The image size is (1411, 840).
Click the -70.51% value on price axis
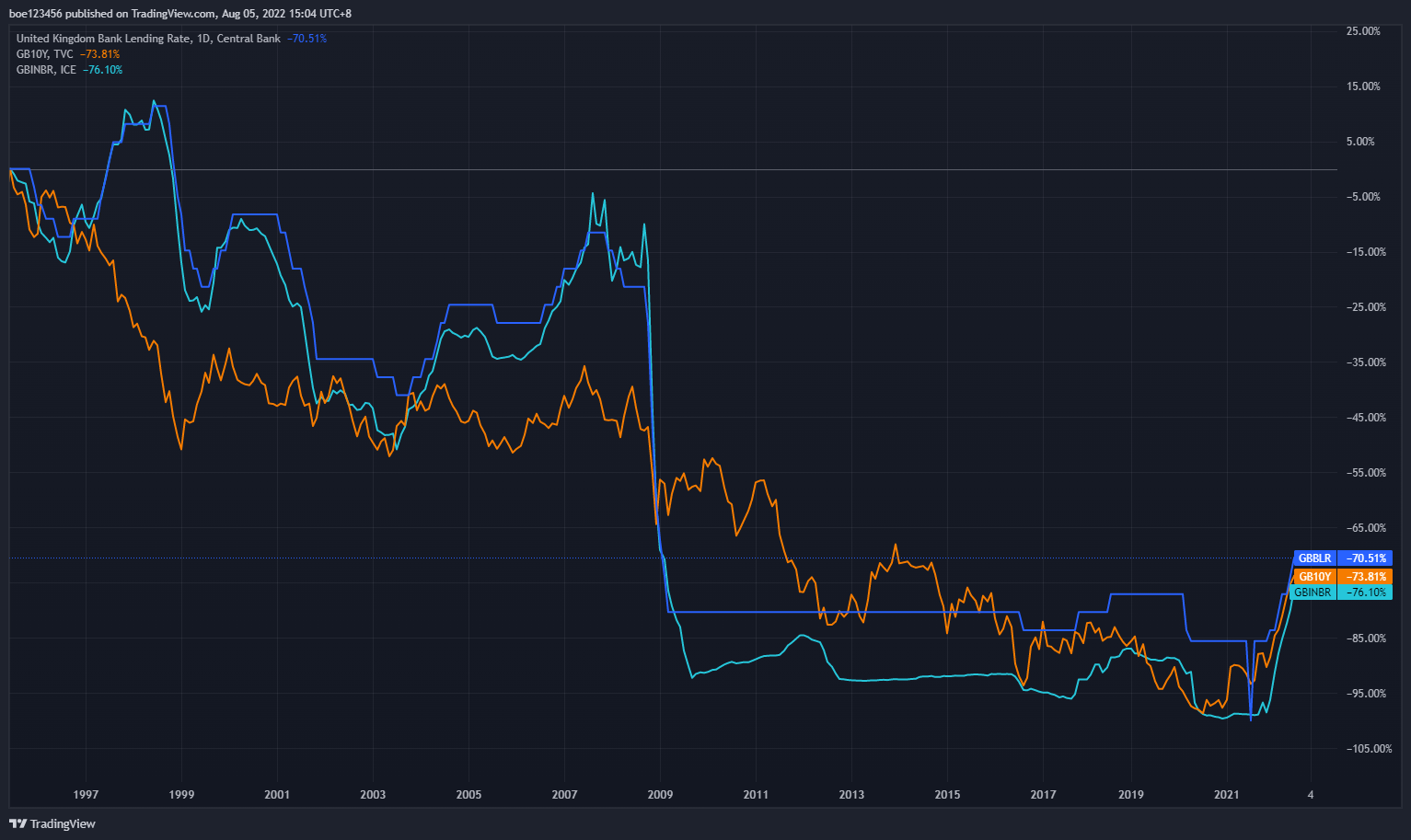pos(1366,558)
